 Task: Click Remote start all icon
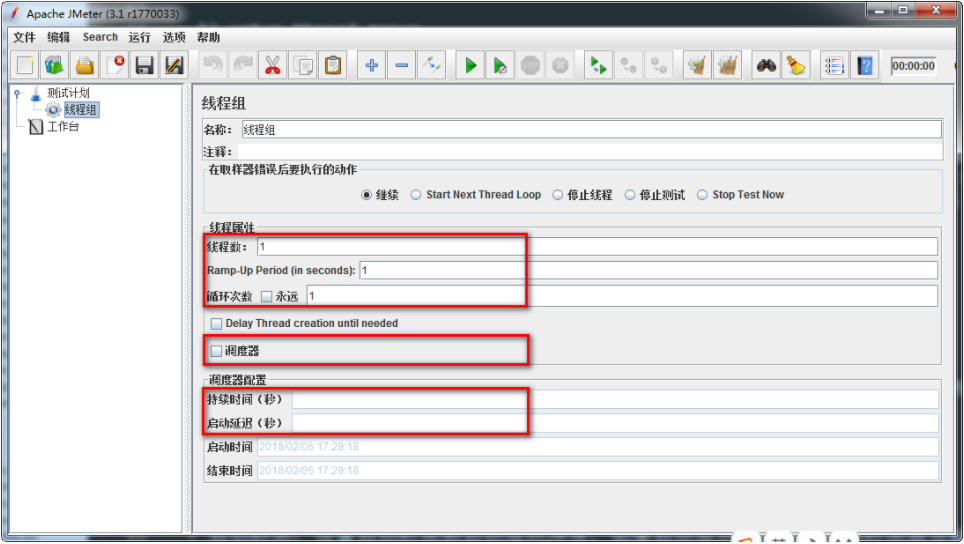point(598,65)
